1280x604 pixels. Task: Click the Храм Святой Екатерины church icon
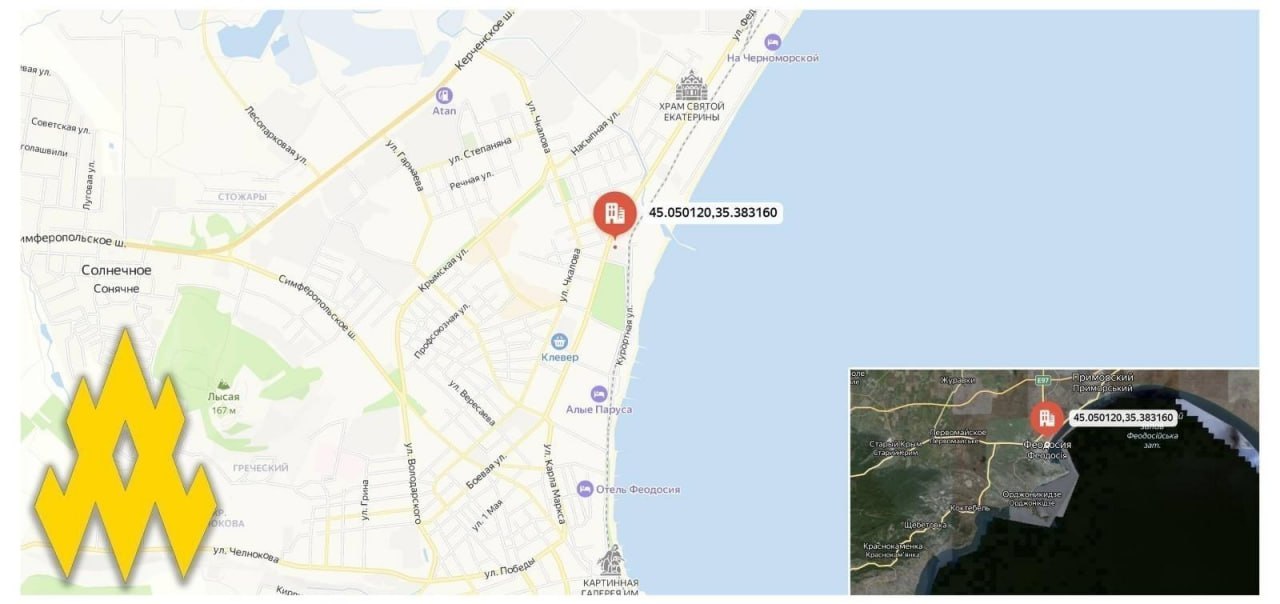click(x=690, y=85)
